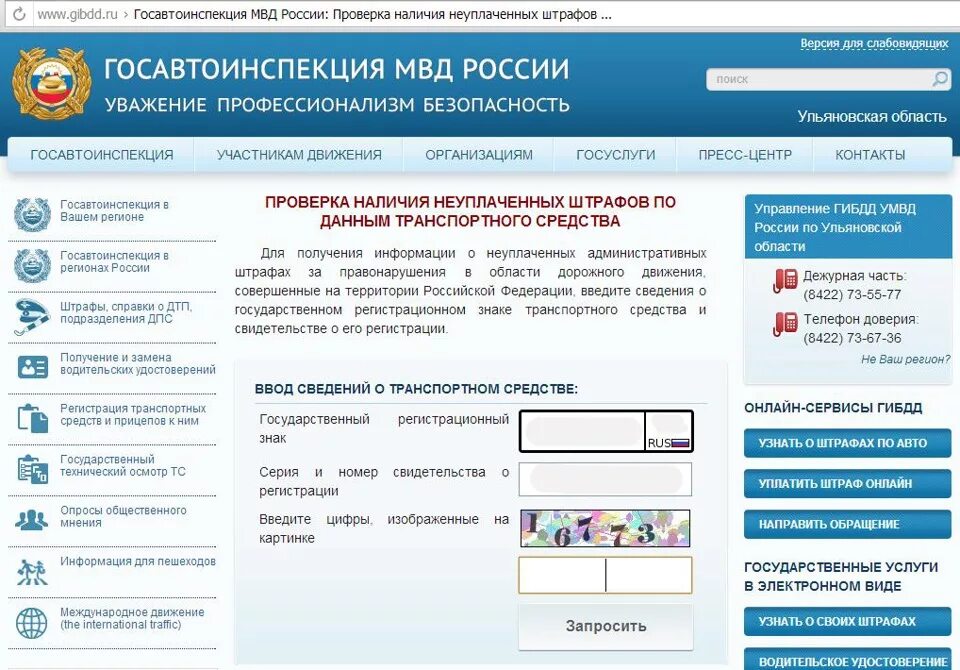960x670 pixels.
Task: Open the ГОСУСЛУГИ menu
Action: [x=615, y=155]
